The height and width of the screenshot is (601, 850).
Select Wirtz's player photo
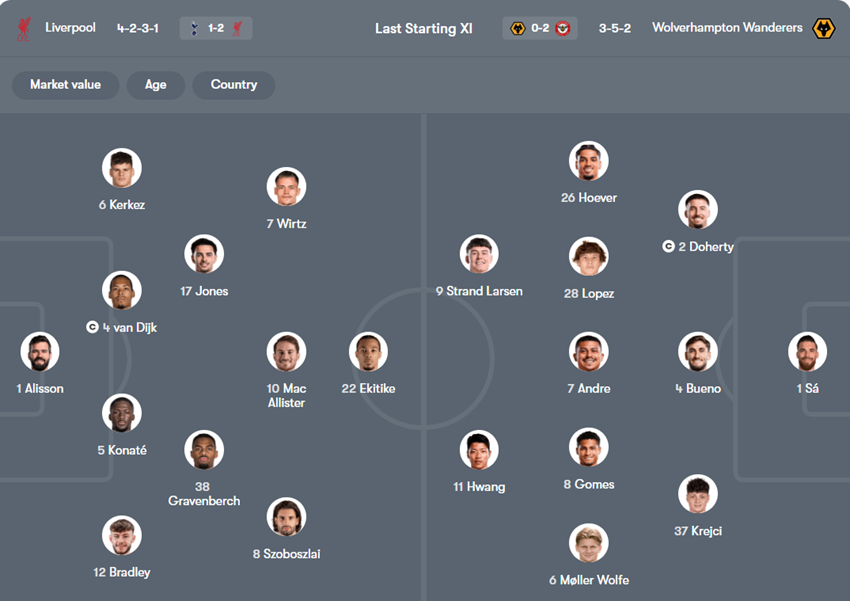(286, 187)
